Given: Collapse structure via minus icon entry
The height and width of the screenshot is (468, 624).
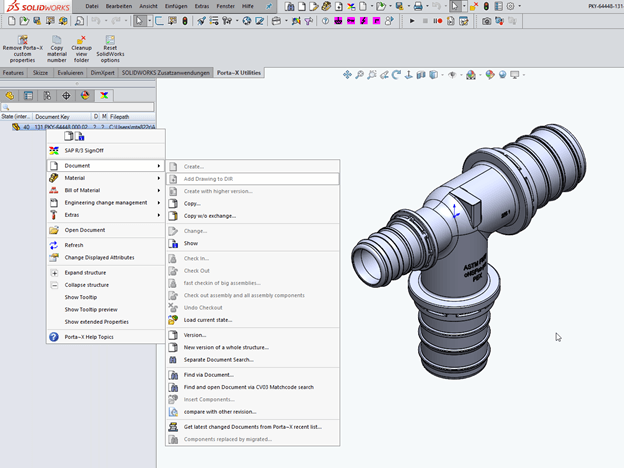Looking at the screenshot, I should pyautogui.click(x=87, y=285).
